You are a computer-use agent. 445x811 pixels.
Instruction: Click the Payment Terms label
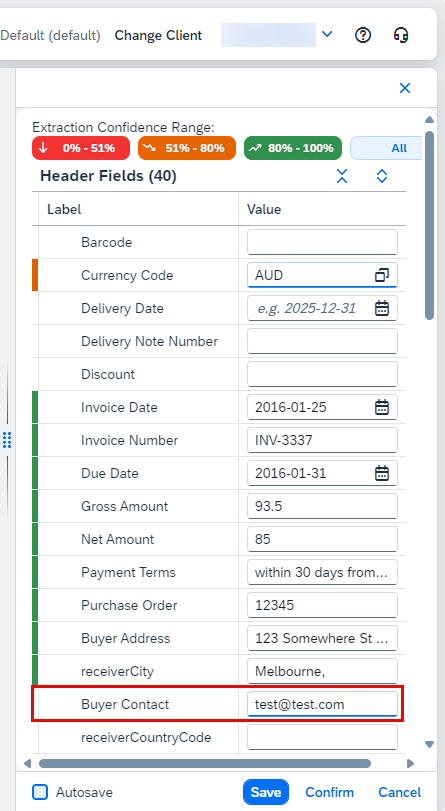coord(128,573)
